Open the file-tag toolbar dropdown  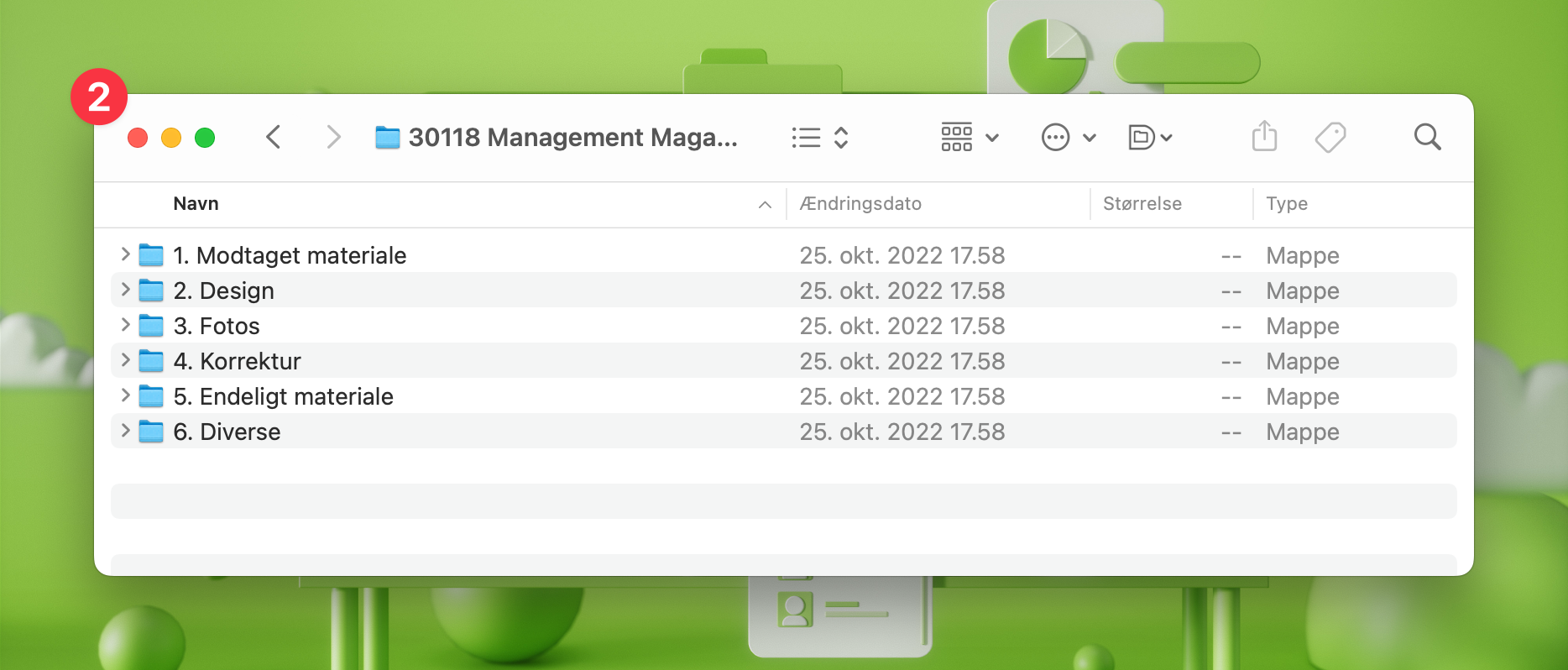[1150, 137]
